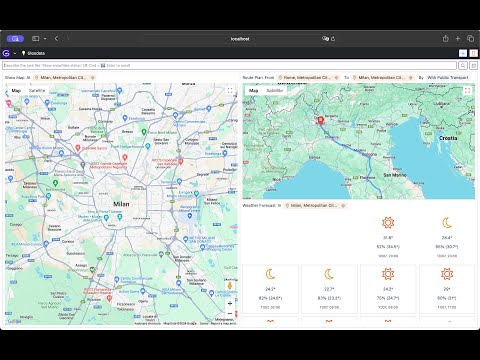Expand the sidebar tab group dropdown arrow
The image size is (480, 360).
click(45, 39)
